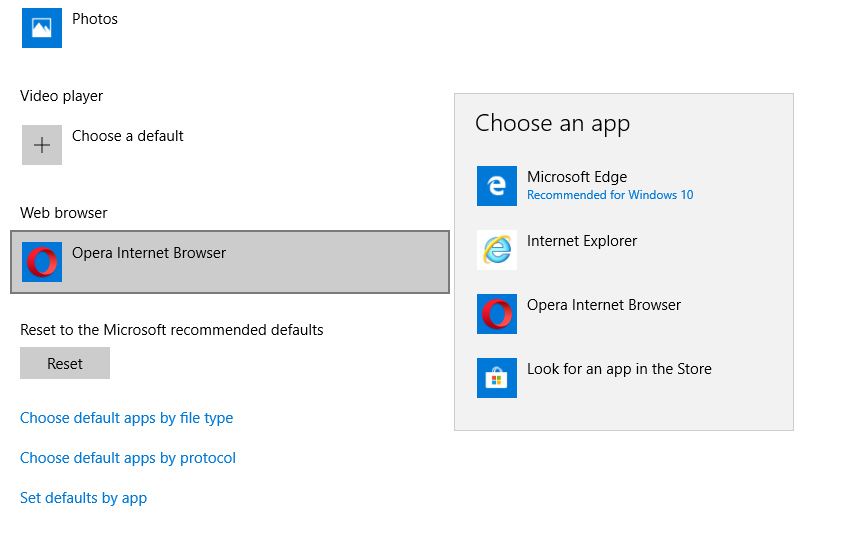Choose Look for an app in the Store
This screenshot has height=536, width=844.
[619, 369]
